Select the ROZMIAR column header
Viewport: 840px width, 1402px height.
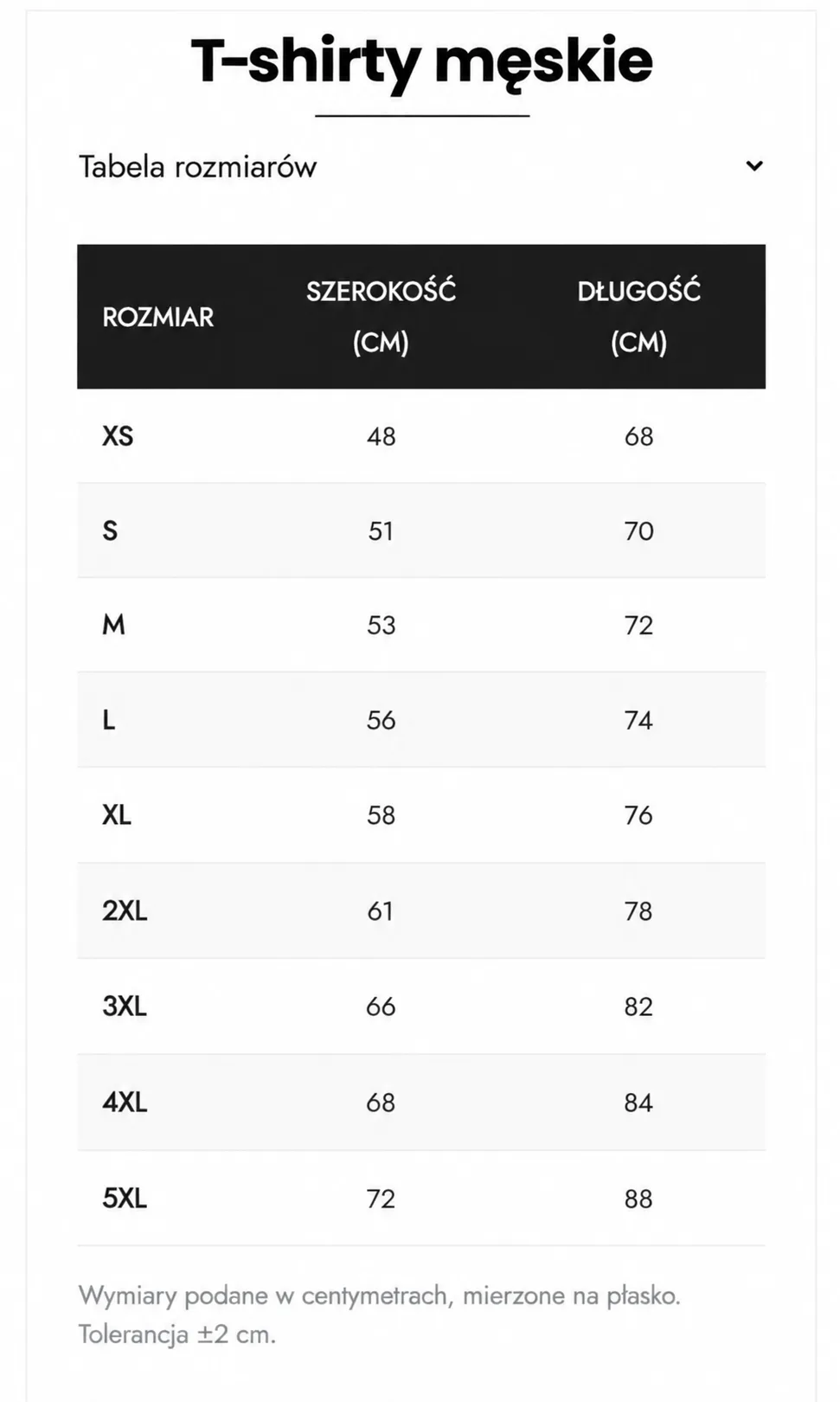click(158, 318)
